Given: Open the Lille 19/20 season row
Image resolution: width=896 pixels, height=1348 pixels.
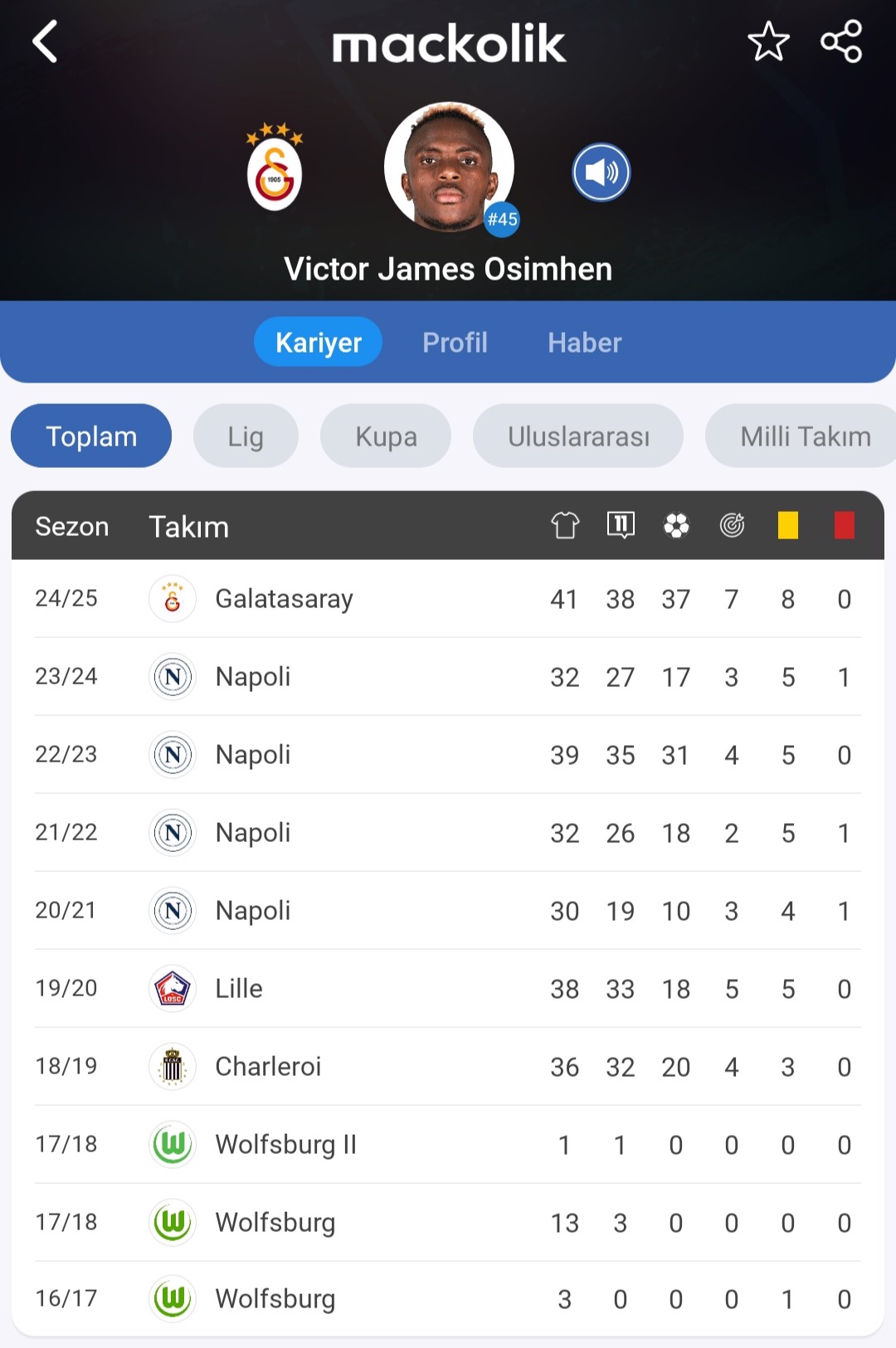Looking at the screenshot, I should click(448, 989).
